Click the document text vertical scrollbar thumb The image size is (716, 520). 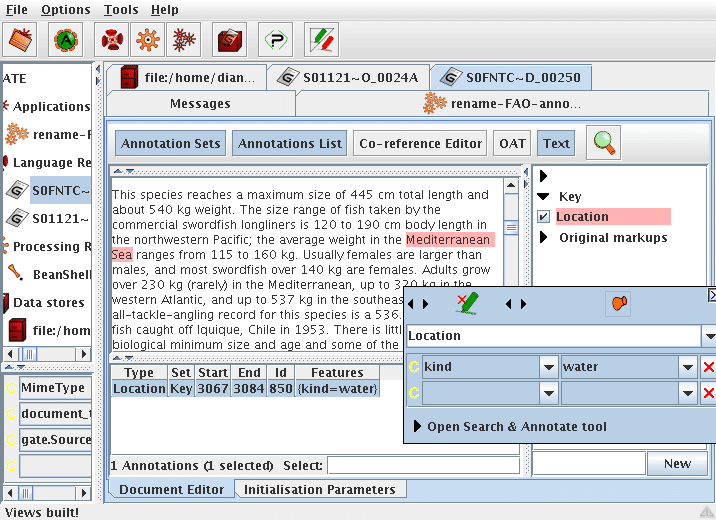pyautogui.click(x=511, y=227)
